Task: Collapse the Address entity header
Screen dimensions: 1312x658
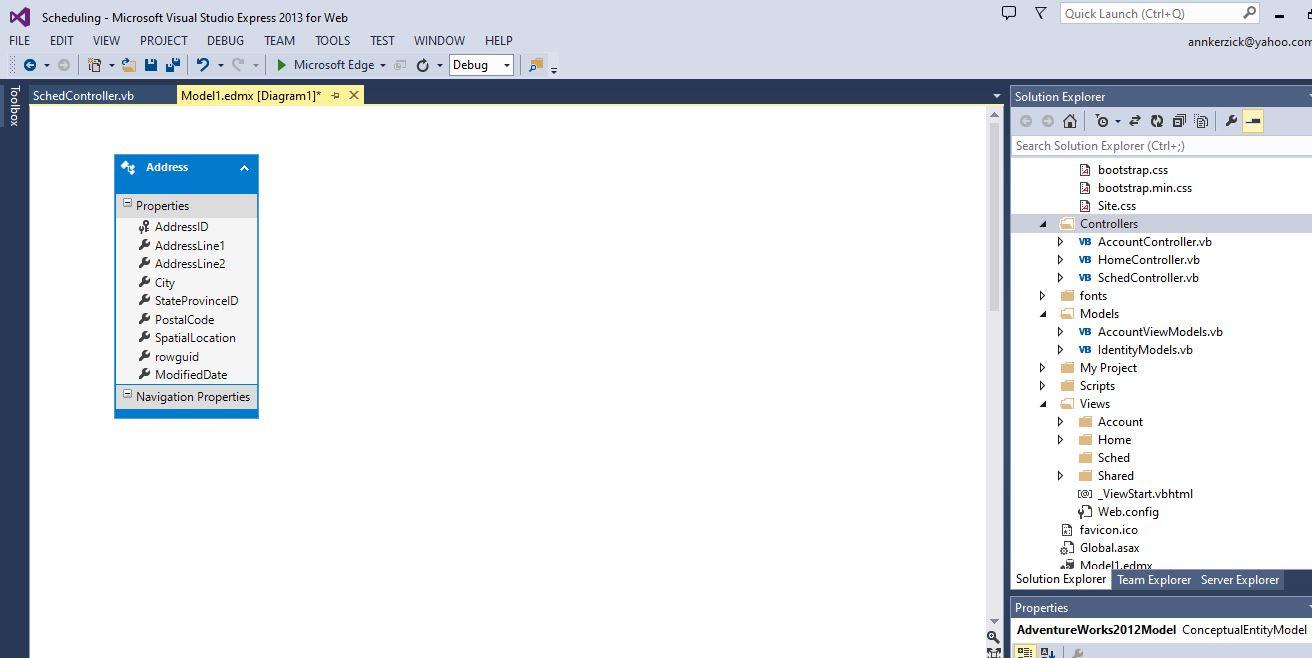Action: coord(244,167)
